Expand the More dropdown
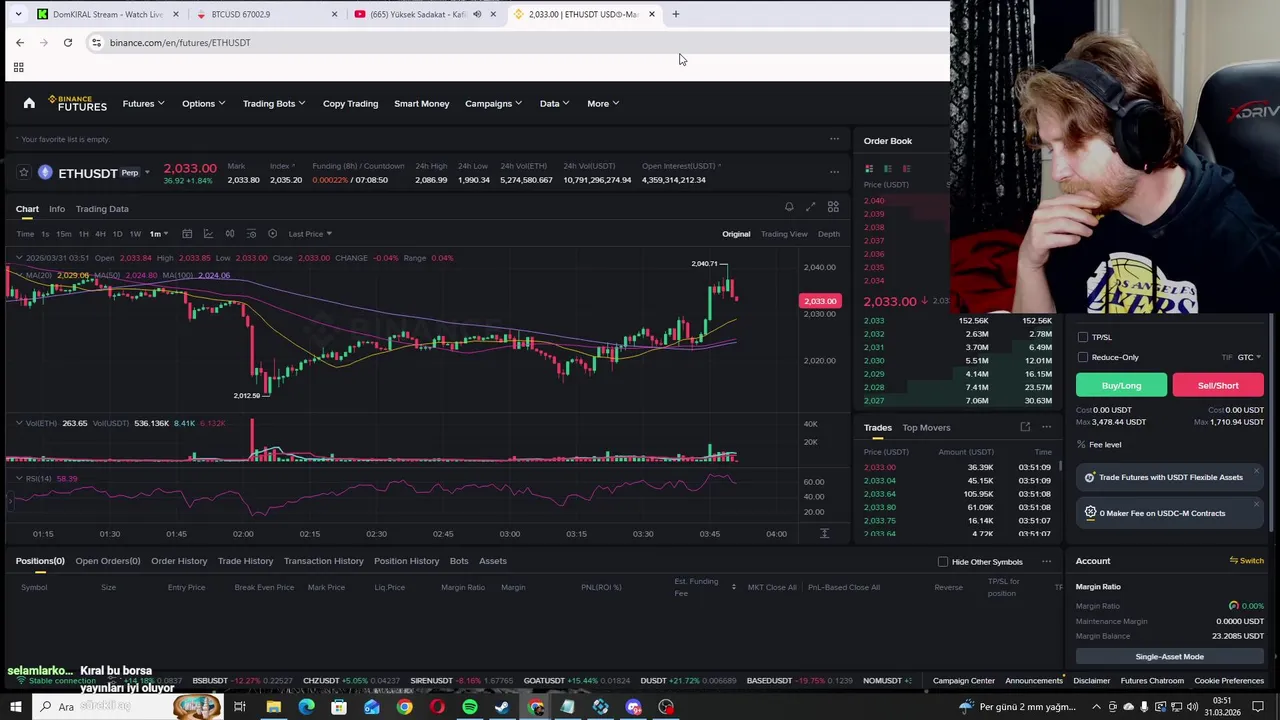Image resolution: width=1280 pixels, height=720 pixels. [x=603, y=103]
